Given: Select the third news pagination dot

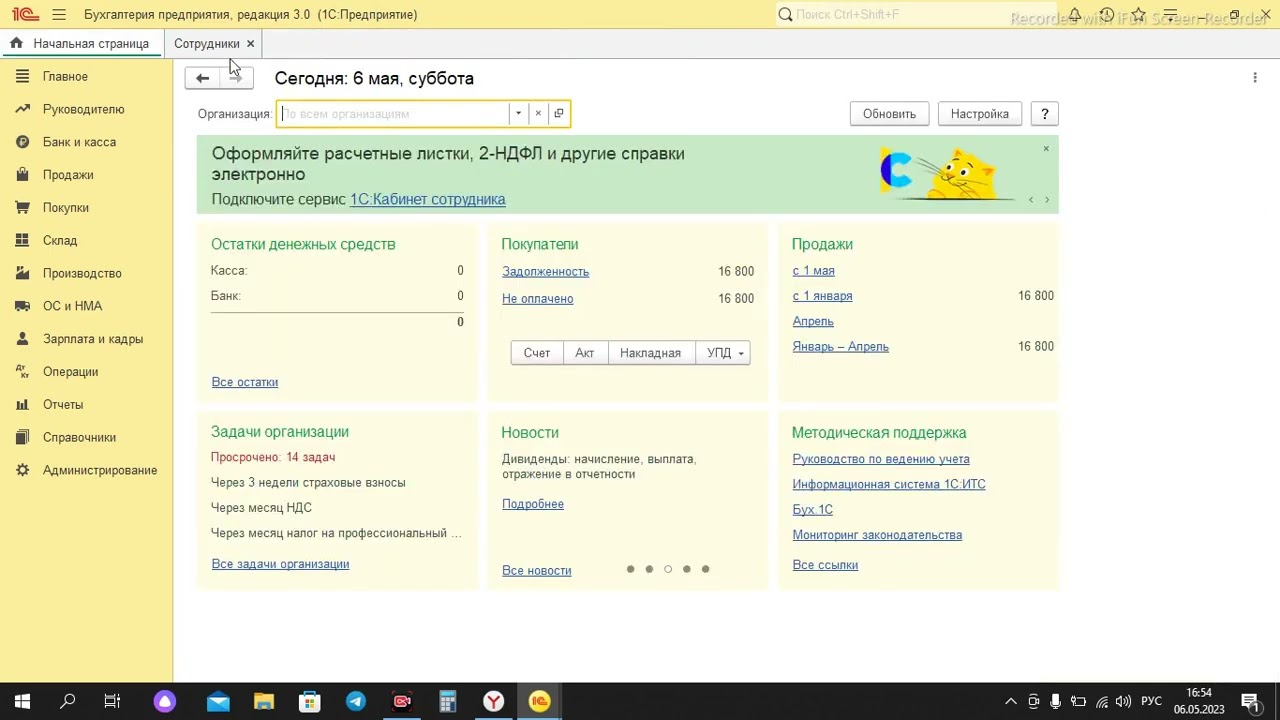Looking at the screenshot, I should [668, 569].
